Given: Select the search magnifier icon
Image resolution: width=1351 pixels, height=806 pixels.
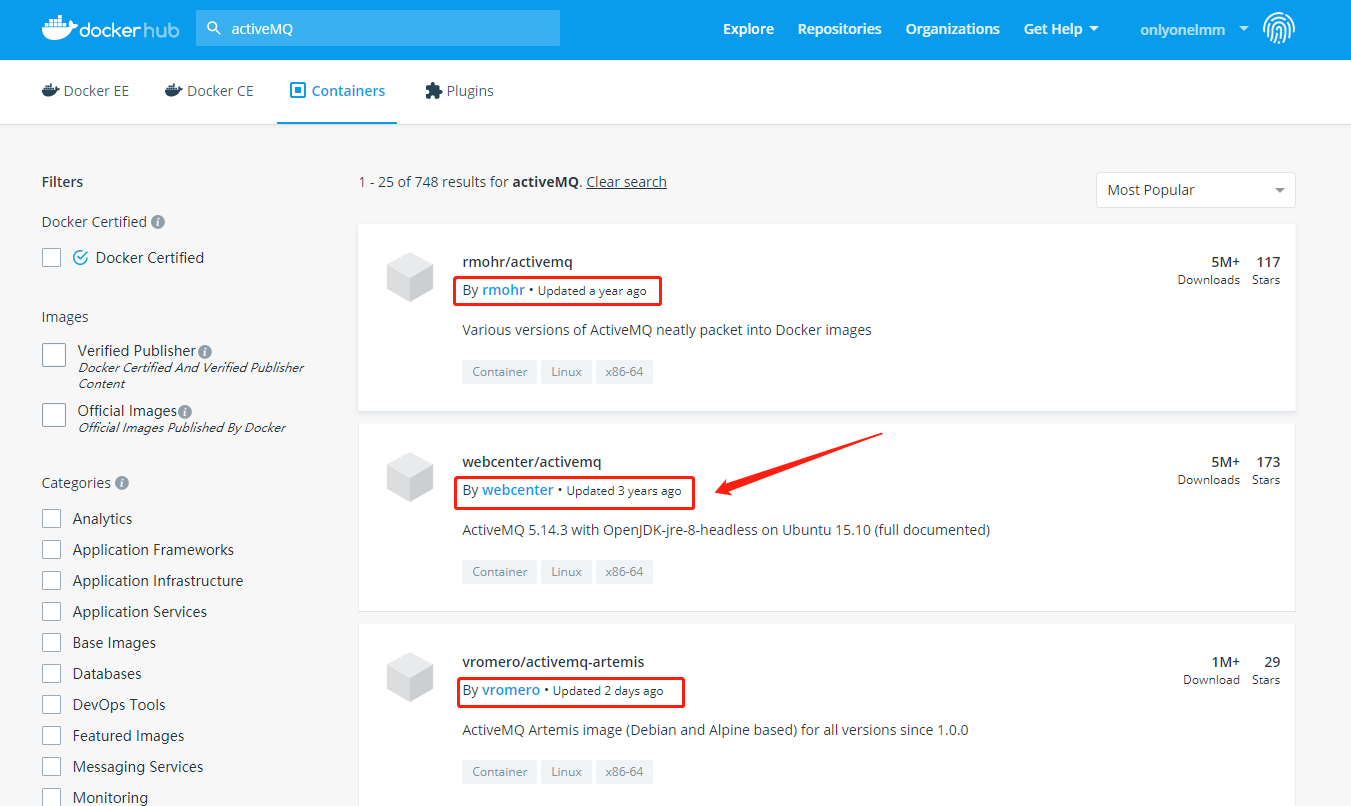Looking at the screenshot, I should click(x=214, y=28).
